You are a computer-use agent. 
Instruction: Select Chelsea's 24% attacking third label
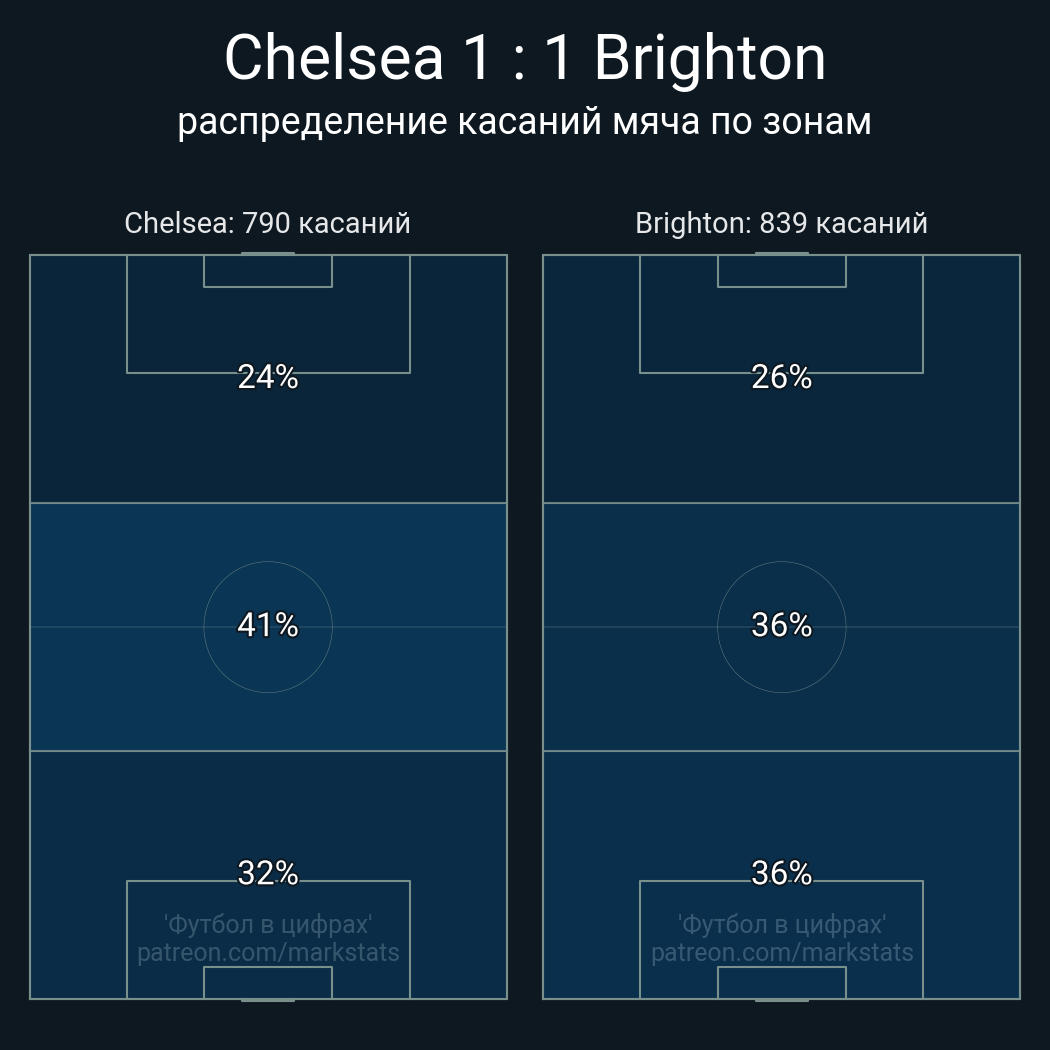coord(268,377)
